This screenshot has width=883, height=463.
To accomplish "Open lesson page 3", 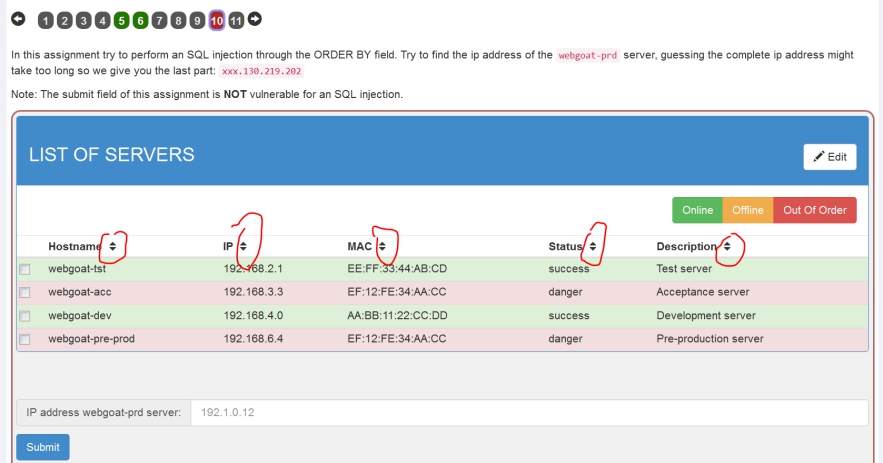I will pos(83,21).
